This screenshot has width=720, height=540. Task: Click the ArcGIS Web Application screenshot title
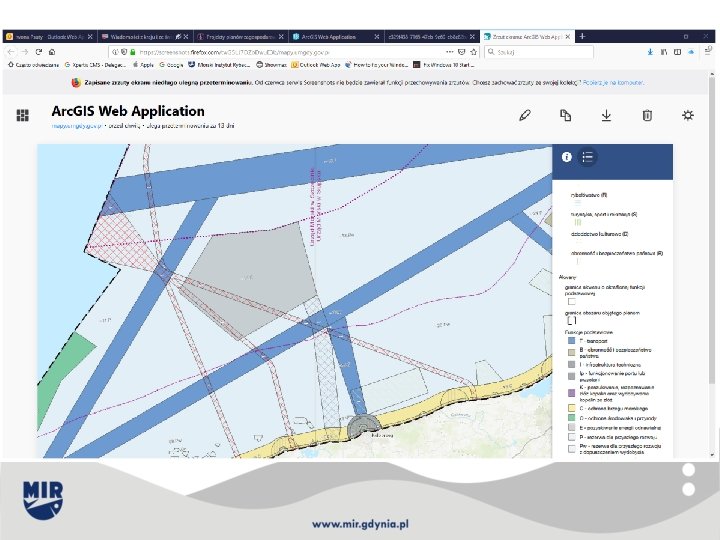[128, 111]
